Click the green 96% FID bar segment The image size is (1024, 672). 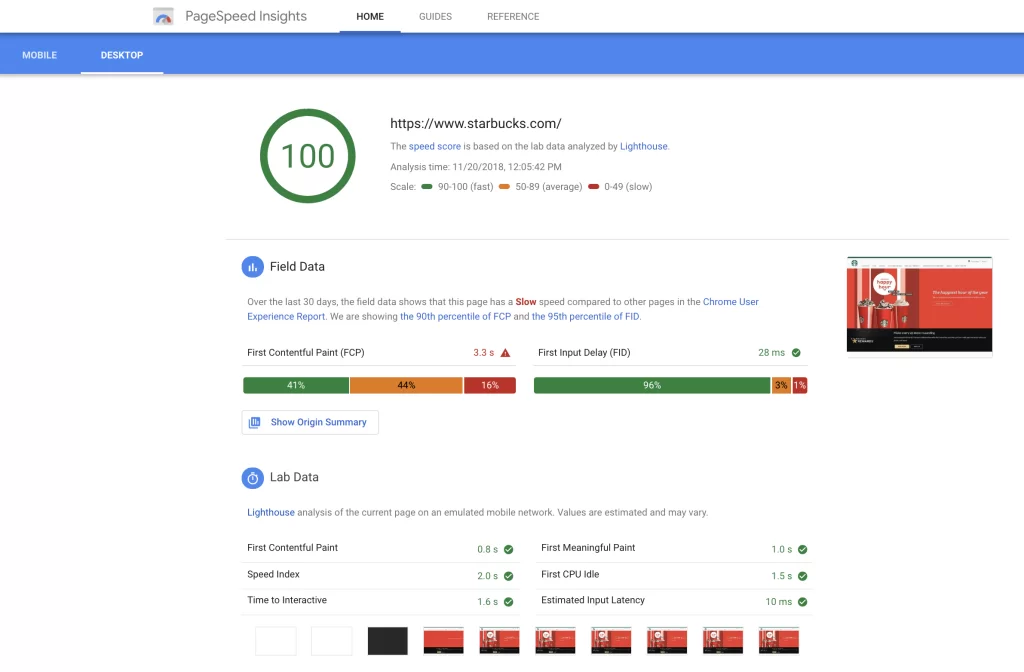[652, 385]
